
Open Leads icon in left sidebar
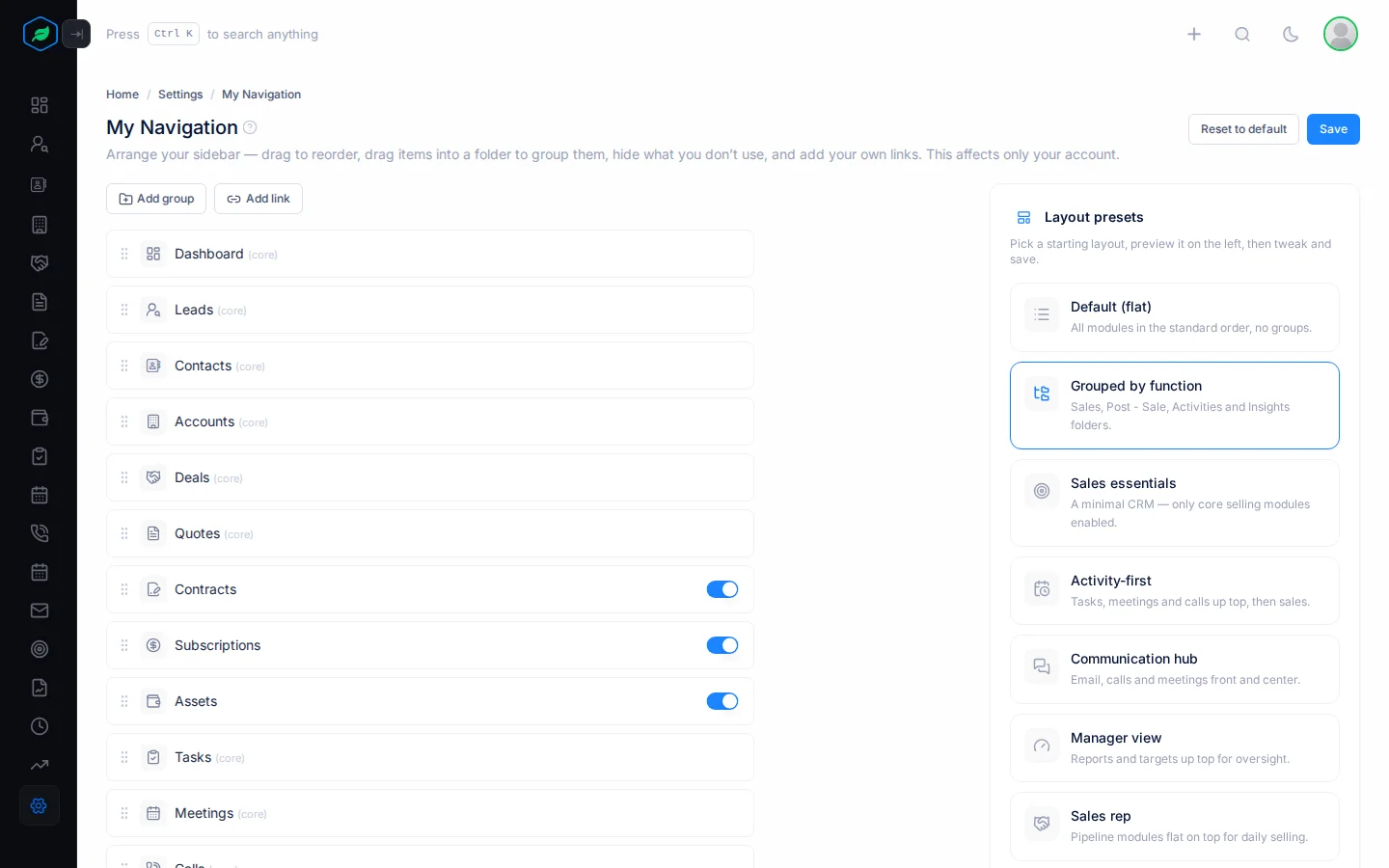40,144
